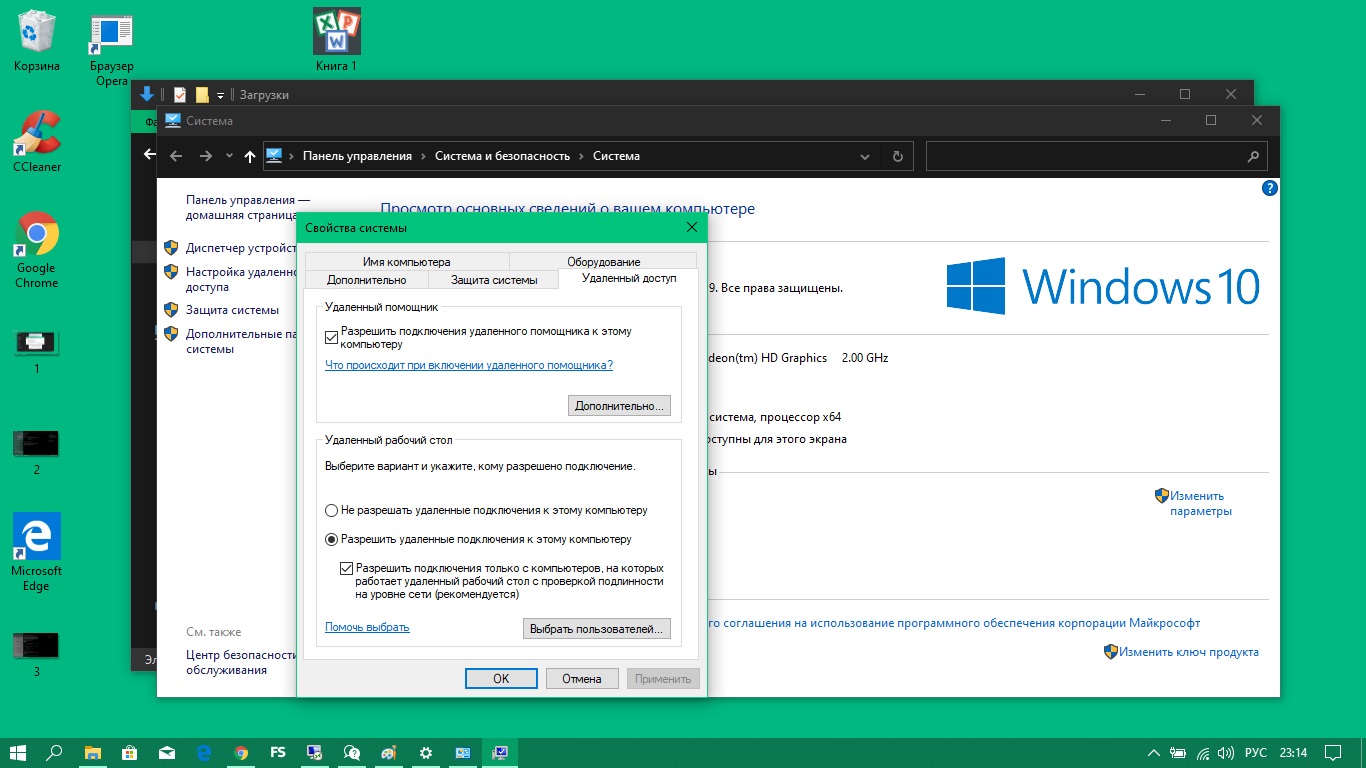Open File Explorer from the taskbar

click(x=93, y=752)
